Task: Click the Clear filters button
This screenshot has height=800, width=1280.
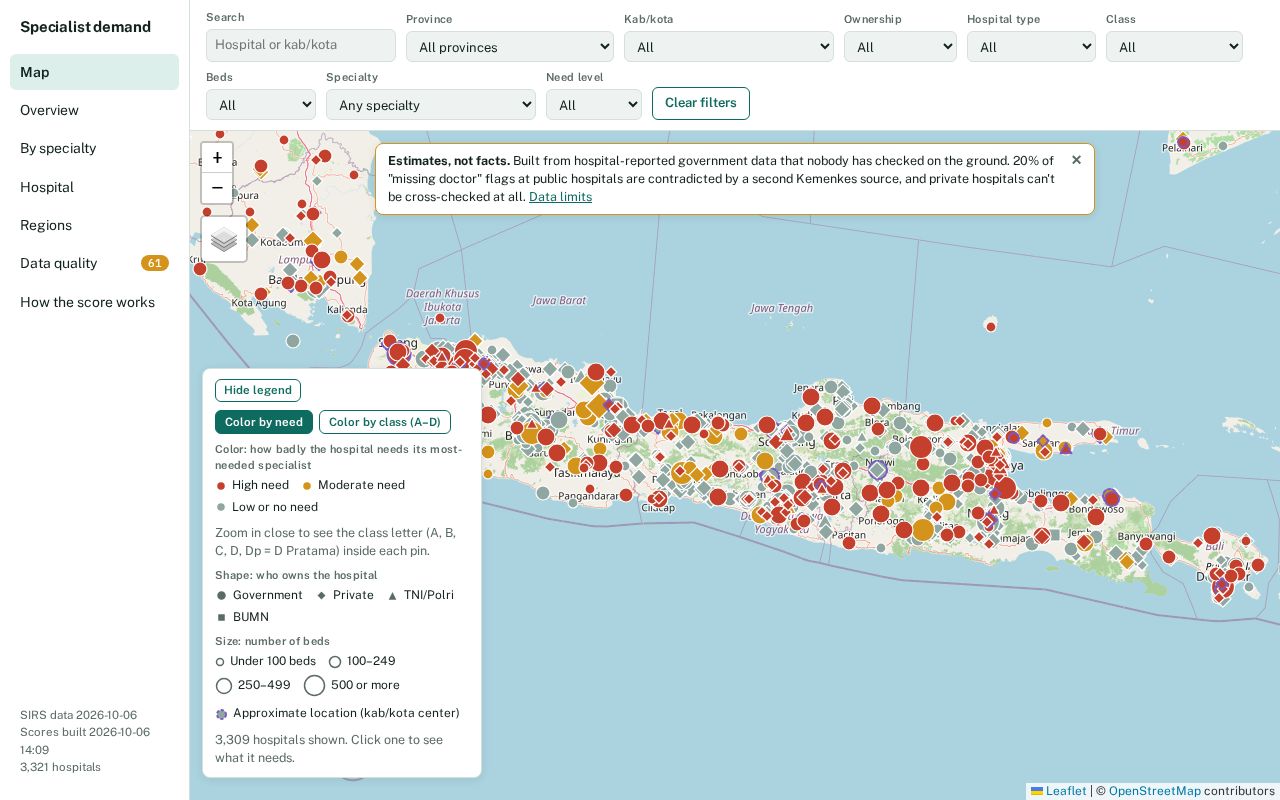Action: 701,103
